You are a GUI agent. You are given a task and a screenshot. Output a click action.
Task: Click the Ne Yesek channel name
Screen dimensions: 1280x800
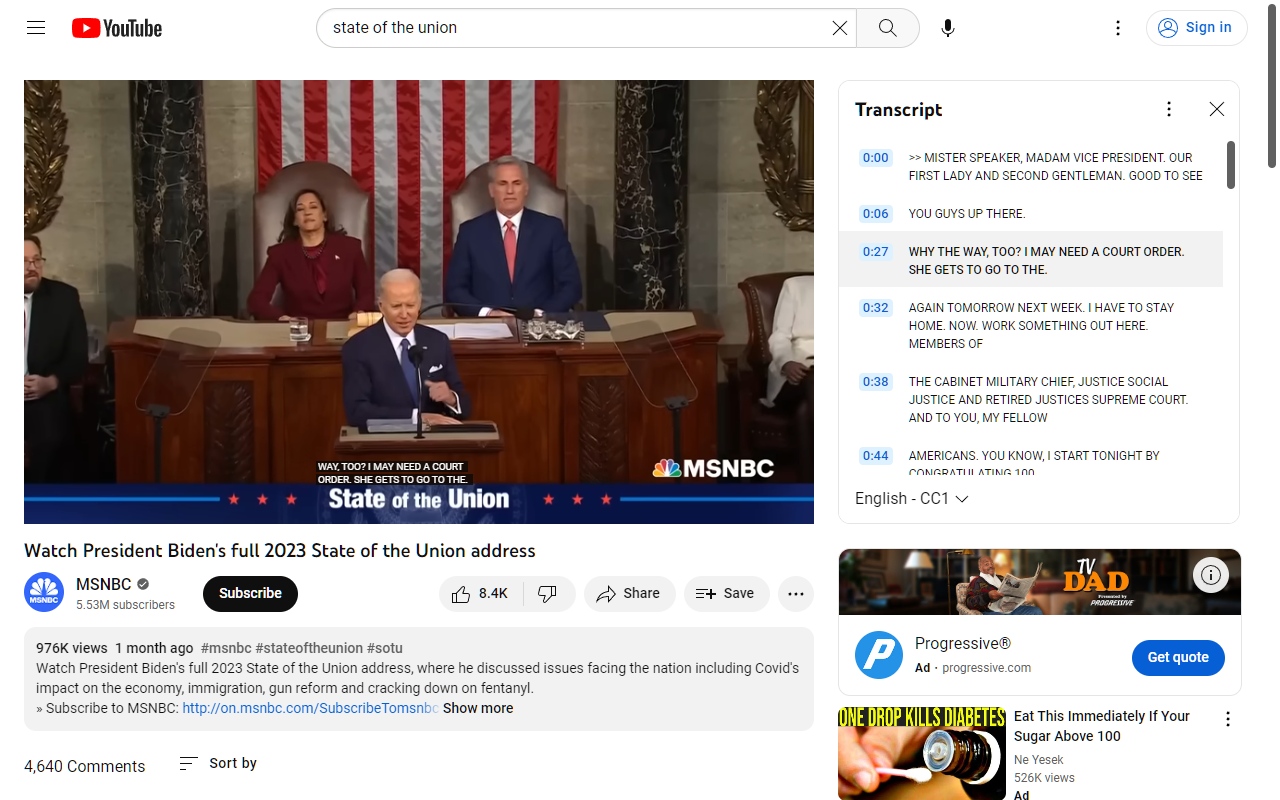coord(1039,760)
